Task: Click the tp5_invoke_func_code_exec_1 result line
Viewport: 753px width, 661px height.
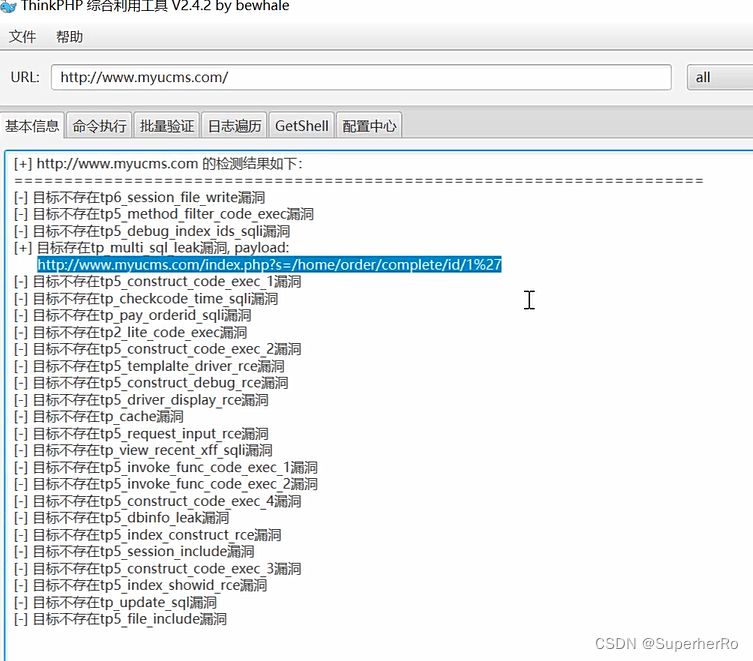Action: tap(166, 467)
